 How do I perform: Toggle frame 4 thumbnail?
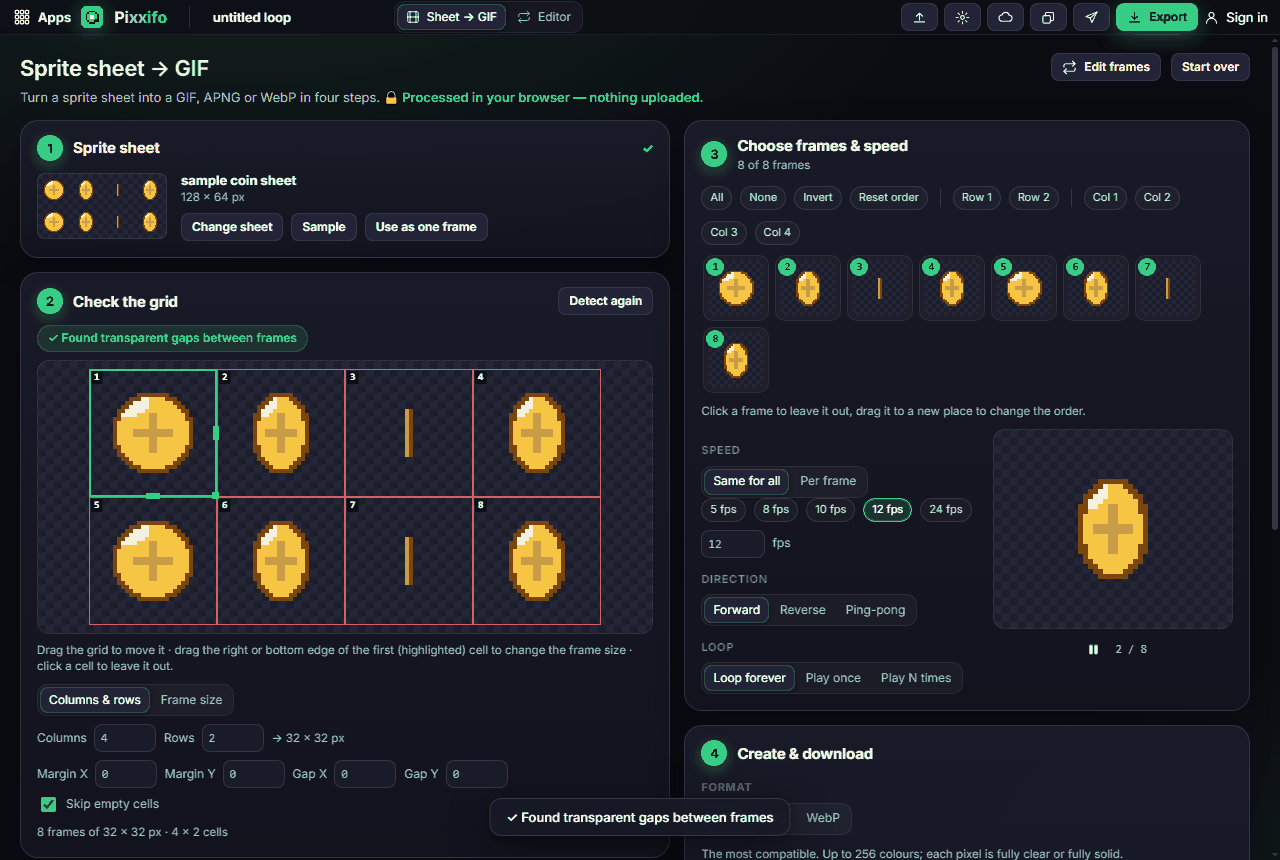point(952,288)
